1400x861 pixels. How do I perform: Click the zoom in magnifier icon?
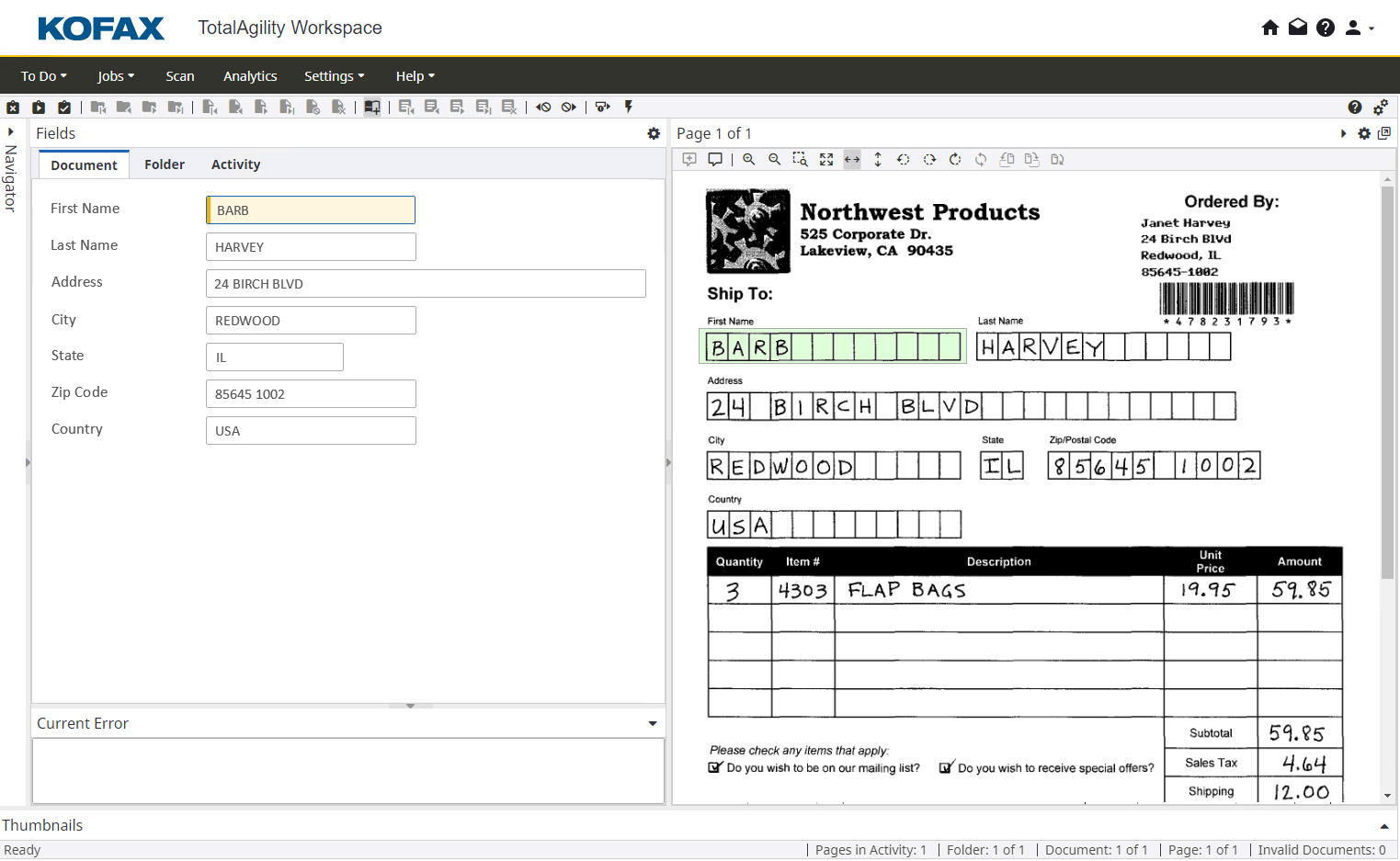[x=749, y=160]
